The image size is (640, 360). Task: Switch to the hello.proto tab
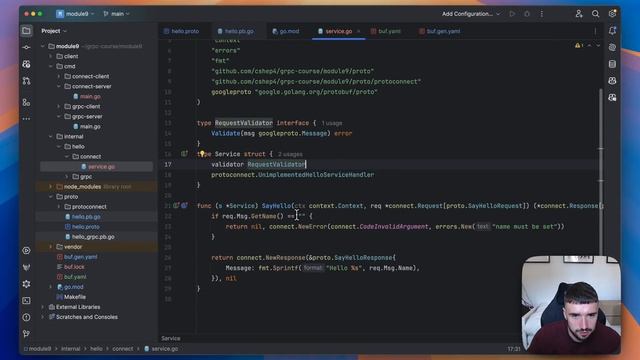pyautogui.click(x=181, y=31)
